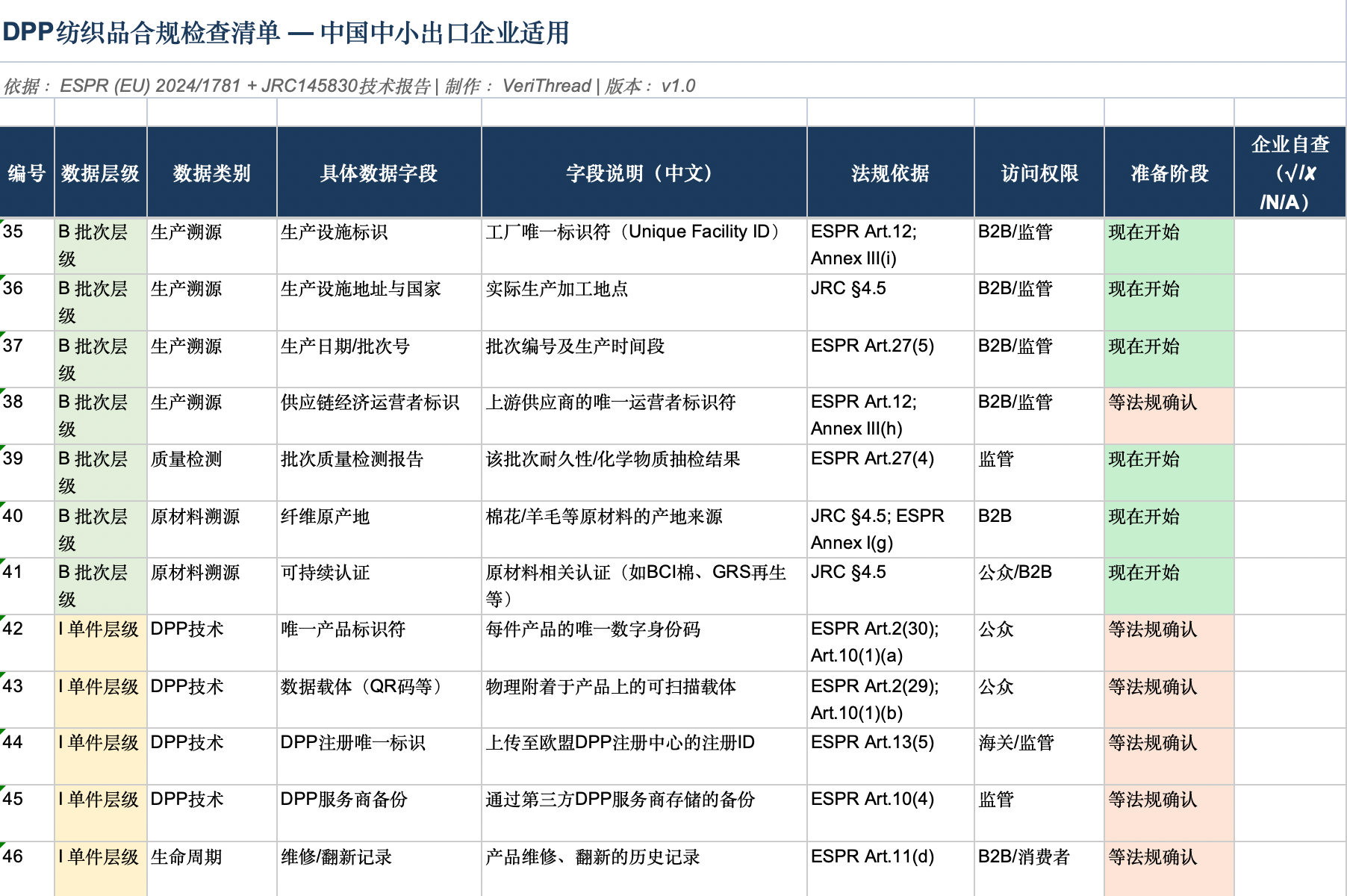Click 现在开始 status in row 41

[x=1169, y=586]
